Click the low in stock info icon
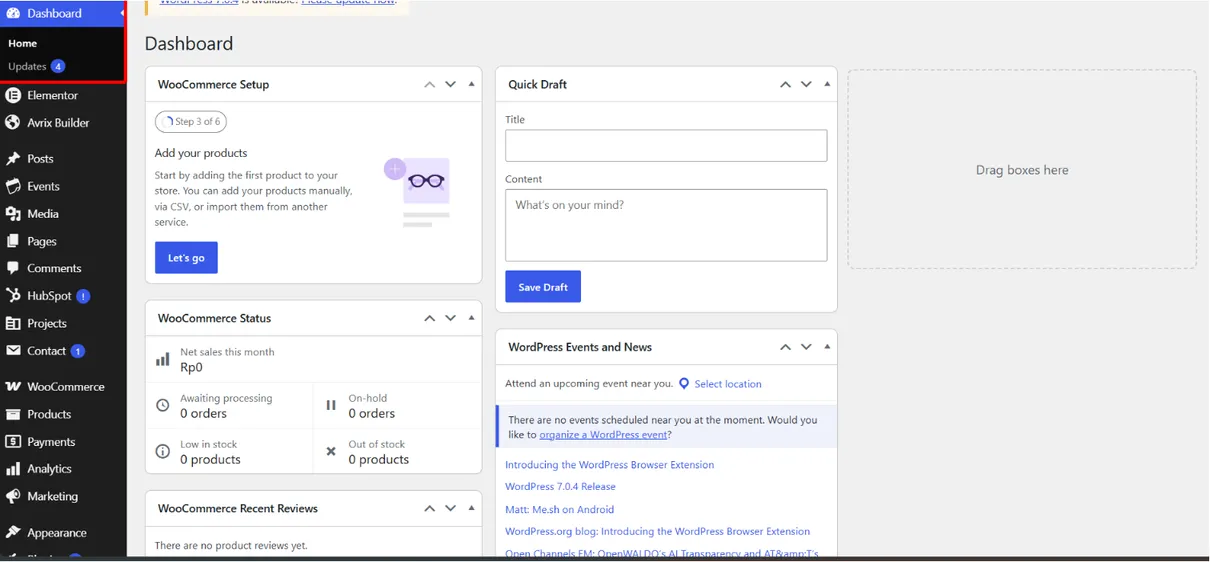 pos(163,451)
